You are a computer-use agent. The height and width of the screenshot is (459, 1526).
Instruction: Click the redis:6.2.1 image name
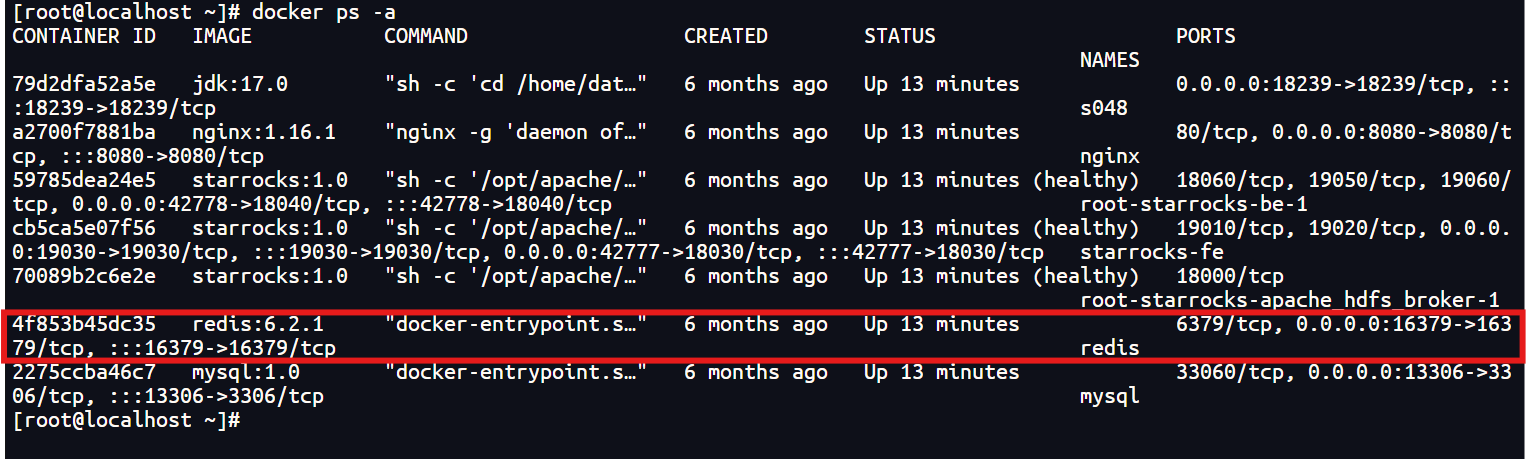click(258, 324)
